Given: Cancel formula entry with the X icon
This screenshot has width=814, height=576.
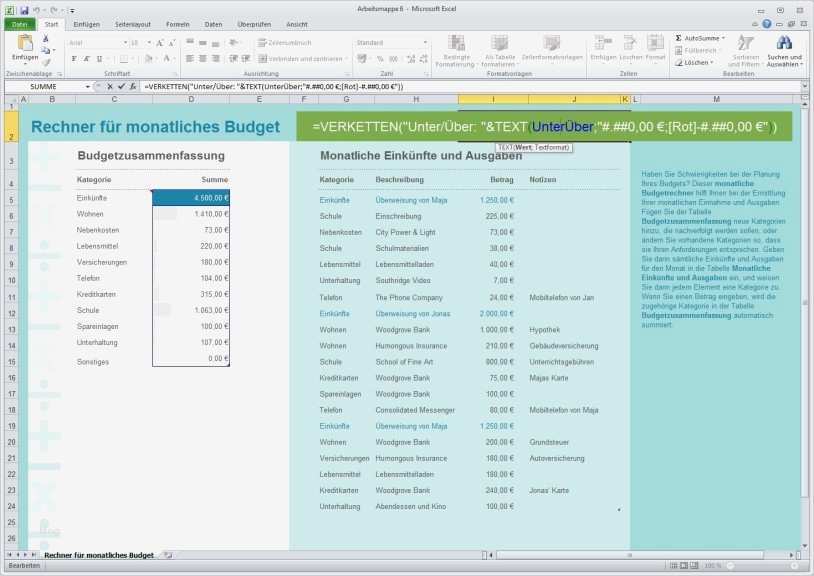Looking at the screenshot, I should [110, 87].
